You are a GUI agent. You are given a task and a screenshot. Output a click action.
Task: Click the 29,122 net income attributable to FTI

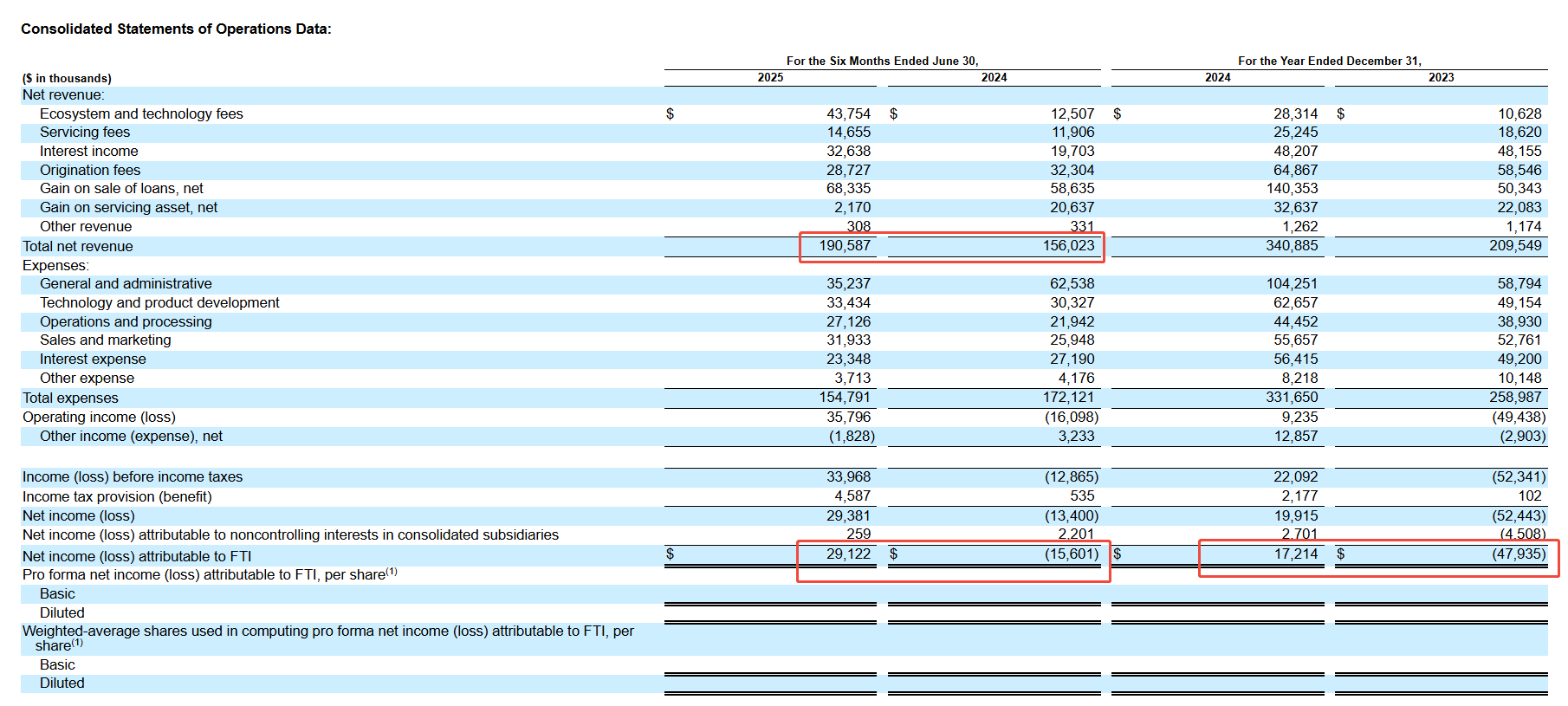coord(848,554)
